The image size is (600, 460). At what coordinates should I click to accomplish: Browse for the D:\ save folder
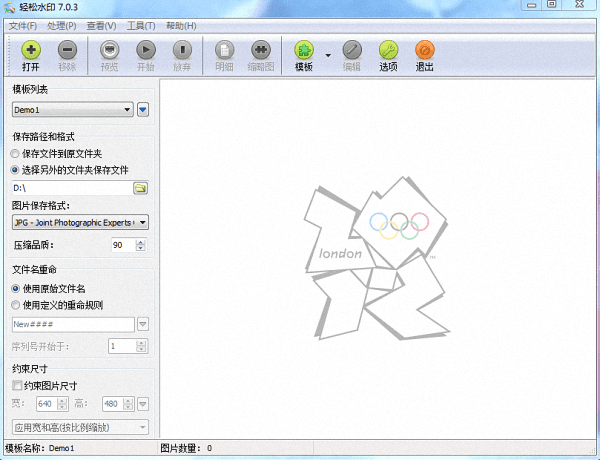point(140,188)
